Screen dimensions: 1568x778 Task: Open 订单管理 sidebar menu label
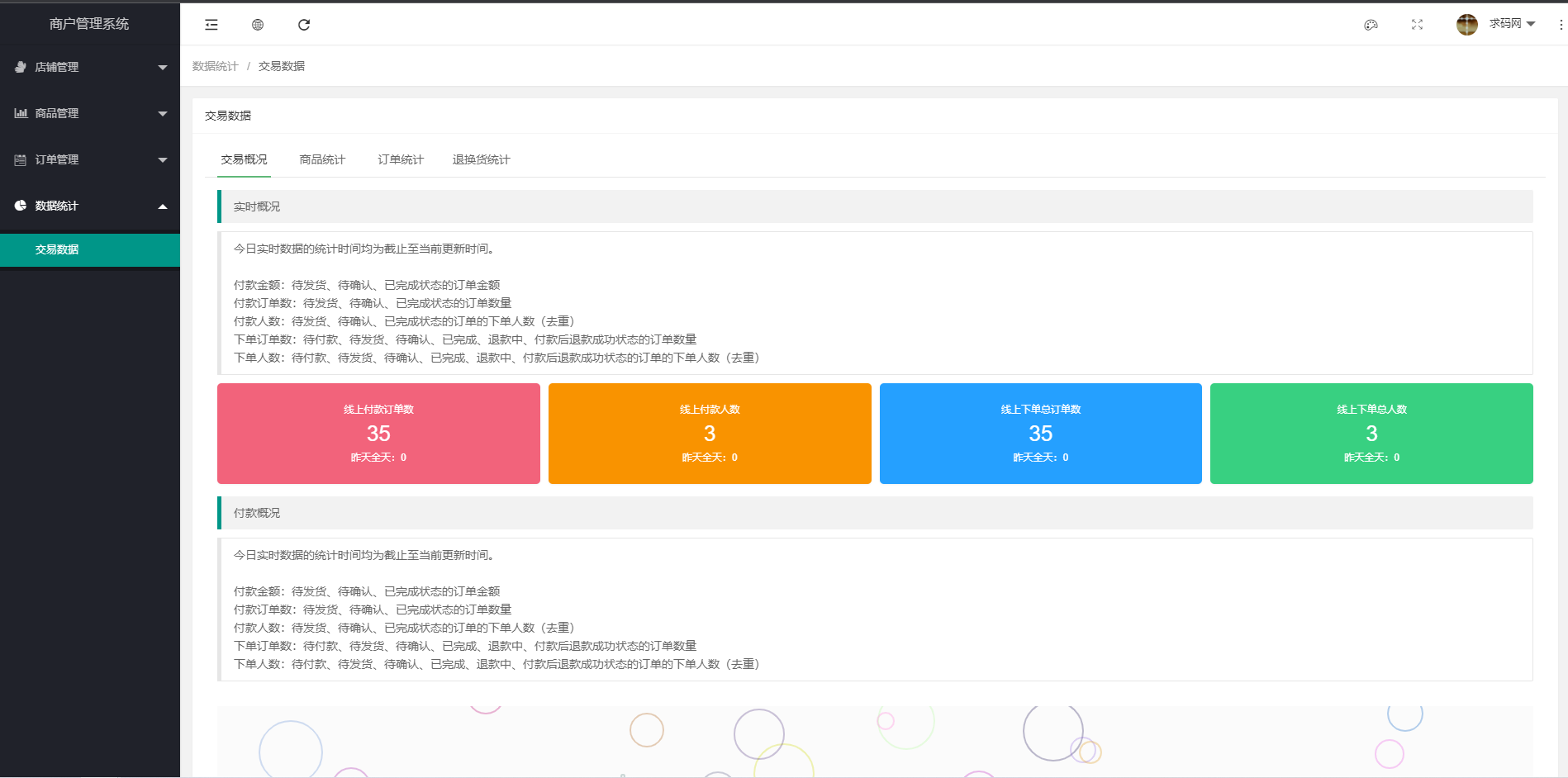pyautogui.click(x=57, y=159)
